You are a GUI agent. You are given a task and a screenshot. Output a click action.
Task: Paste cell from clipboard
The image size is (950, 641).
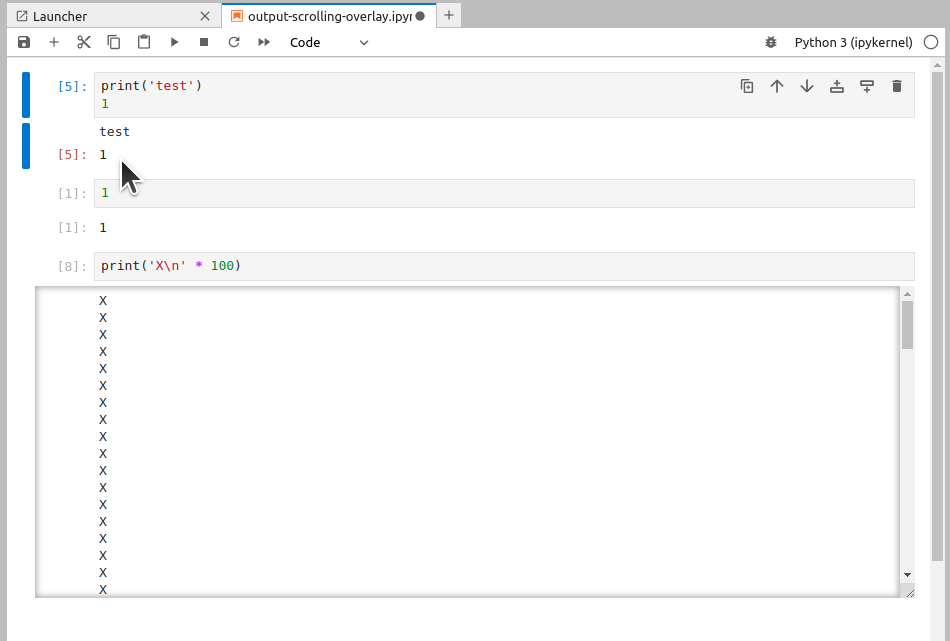tap(143, 42)
